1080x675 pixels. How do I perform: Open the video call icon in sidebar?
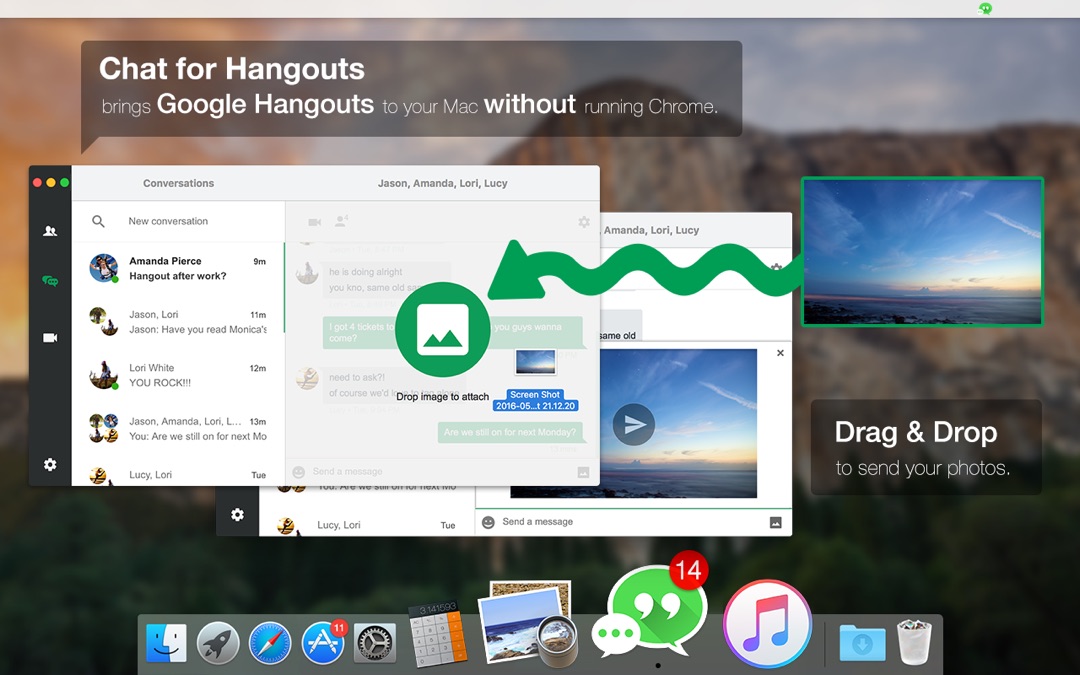[50, 338]
